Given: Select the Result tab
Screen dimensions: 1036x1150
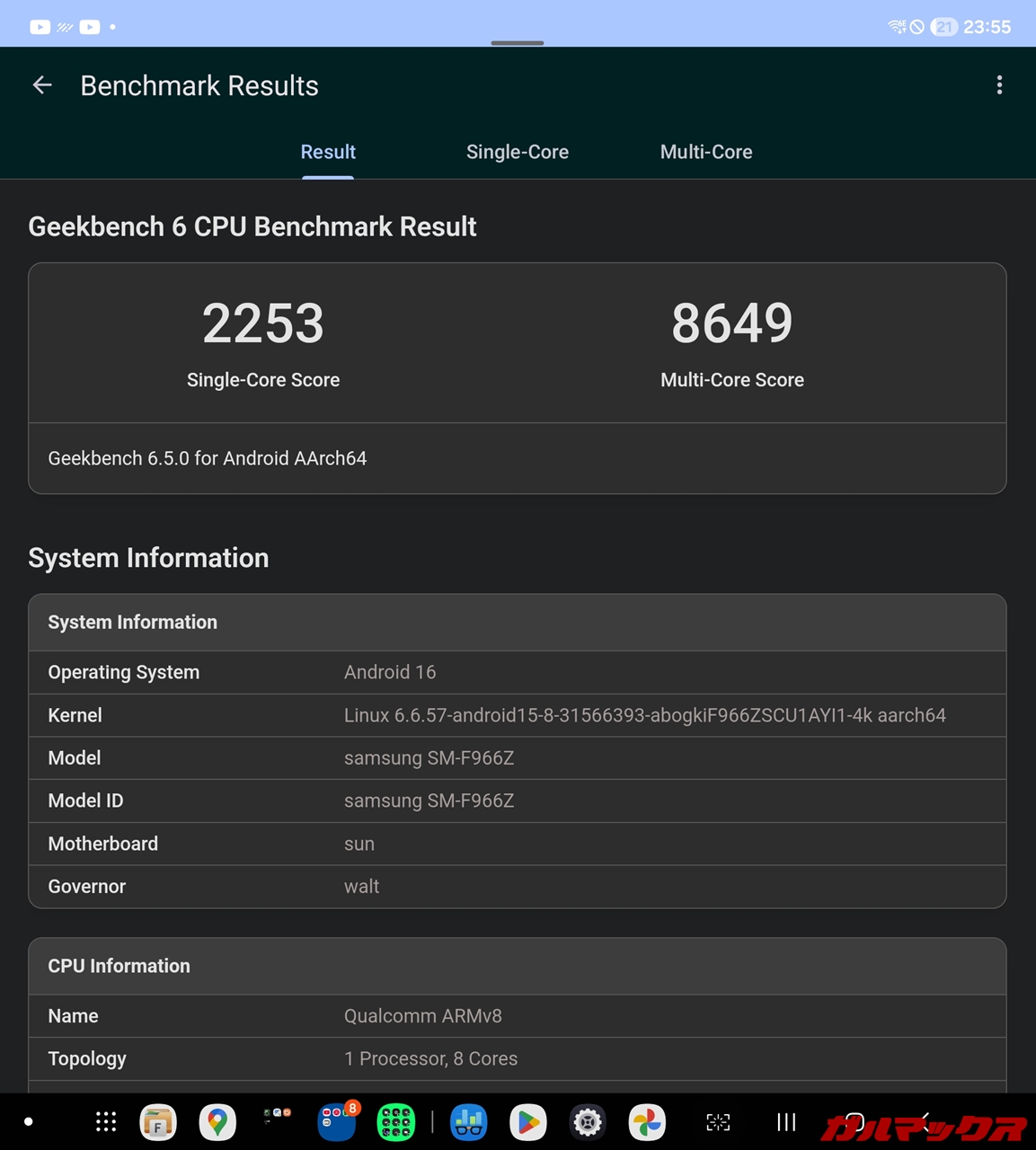Looking at the screenshot, I should click(x=328, y=152).
